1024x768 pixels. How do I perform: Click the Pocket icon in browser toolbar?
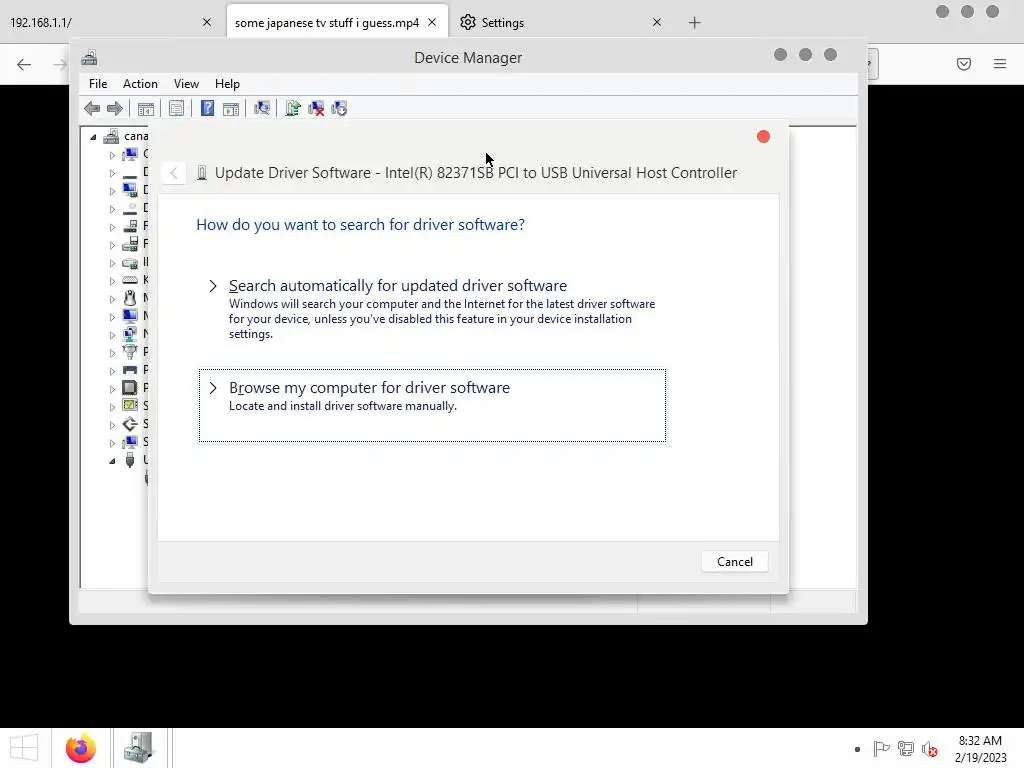[964, 64]
